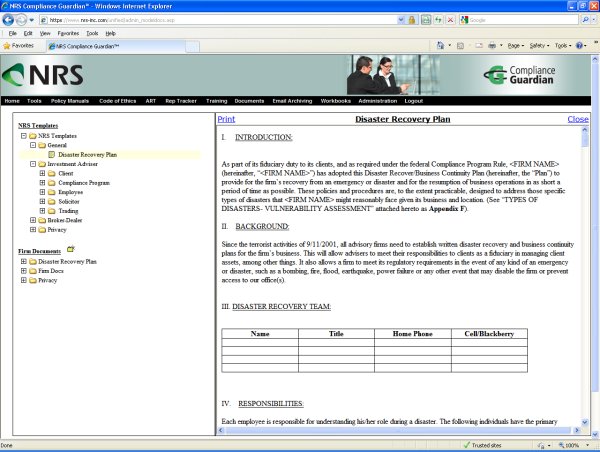Open the Policy Manuals navigation item
Viewport: 600px width, 452px height.
coord(70,101)
